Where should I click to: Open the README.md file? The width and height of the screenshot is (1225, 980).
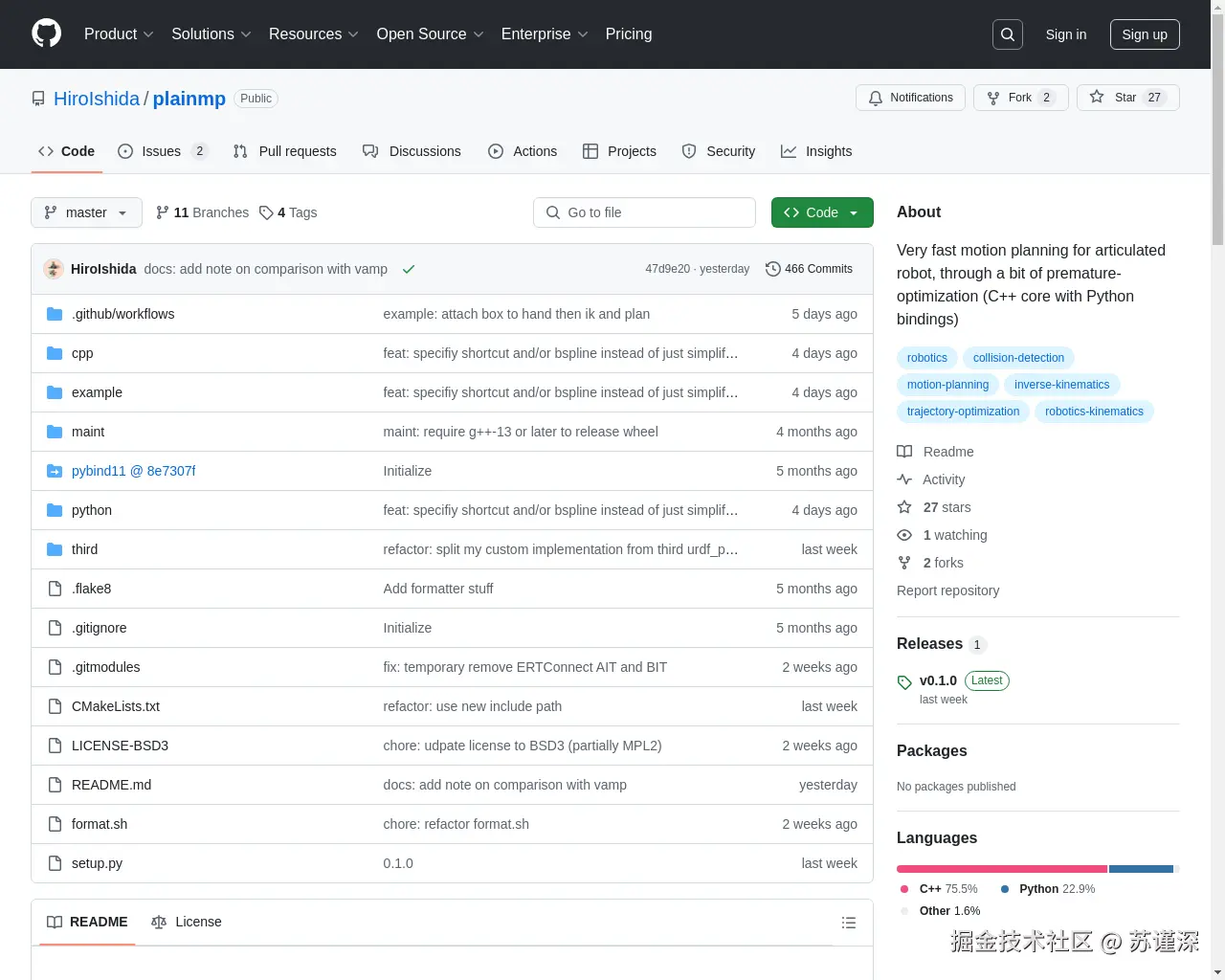click(x=111, y=785)
